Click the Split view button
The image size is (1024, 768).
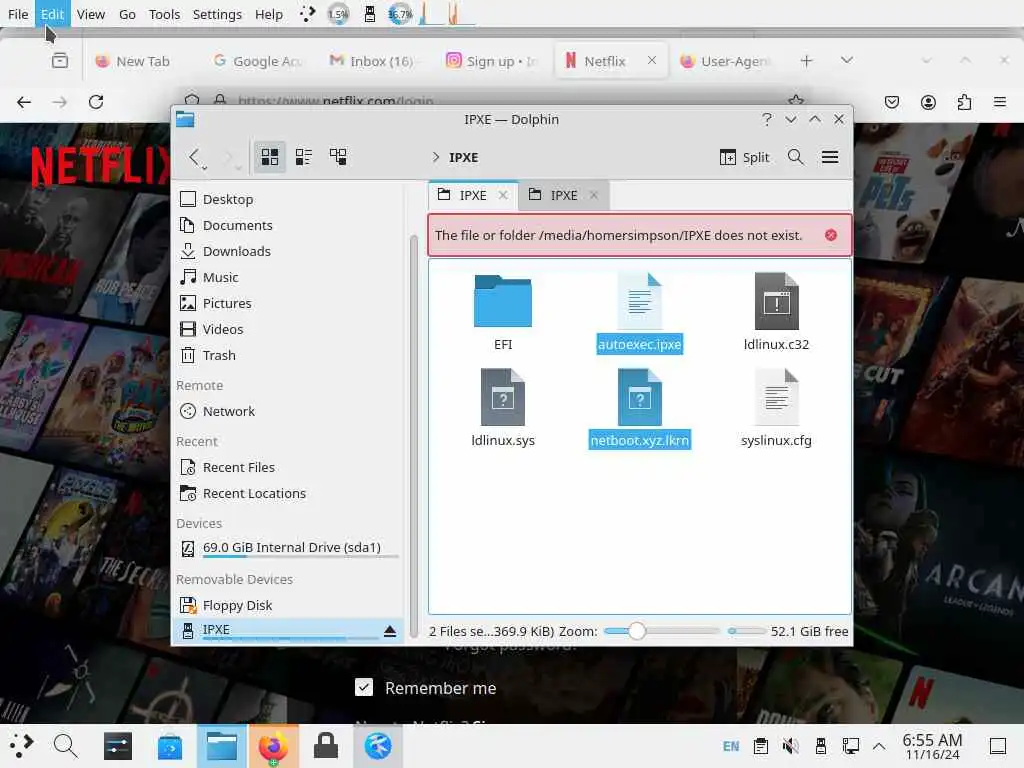[744, 157]
